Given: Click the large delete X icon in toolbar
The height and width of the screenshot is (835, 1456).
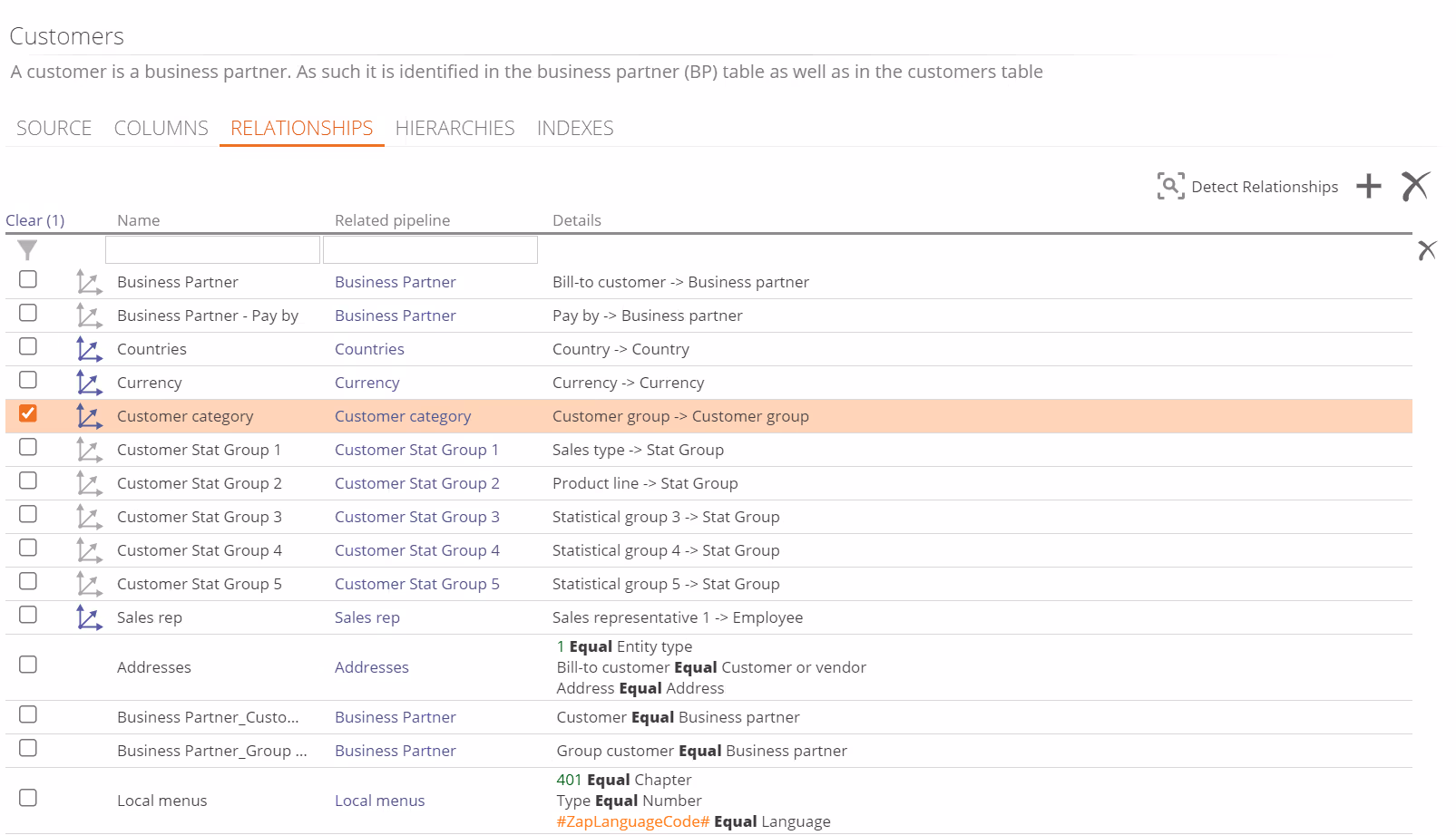Looking at the screenshot, I should pos(1415,186).
